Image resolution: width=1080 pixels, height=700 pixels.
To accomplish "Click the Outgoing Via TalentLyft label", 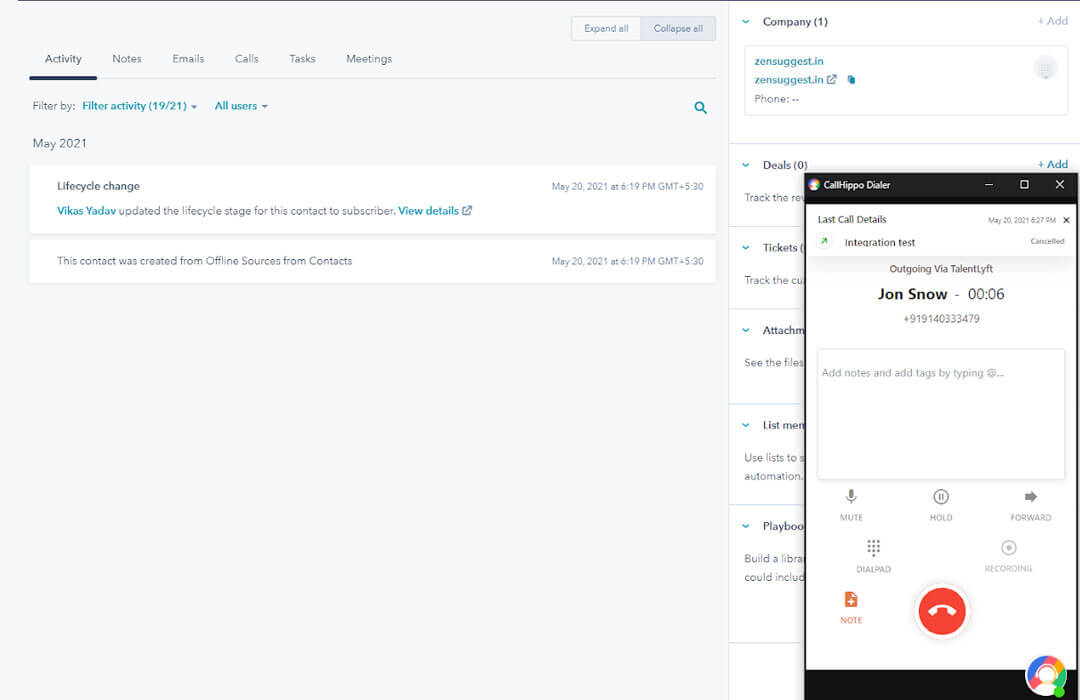I will pyautogui.click(x=941, y=269).
